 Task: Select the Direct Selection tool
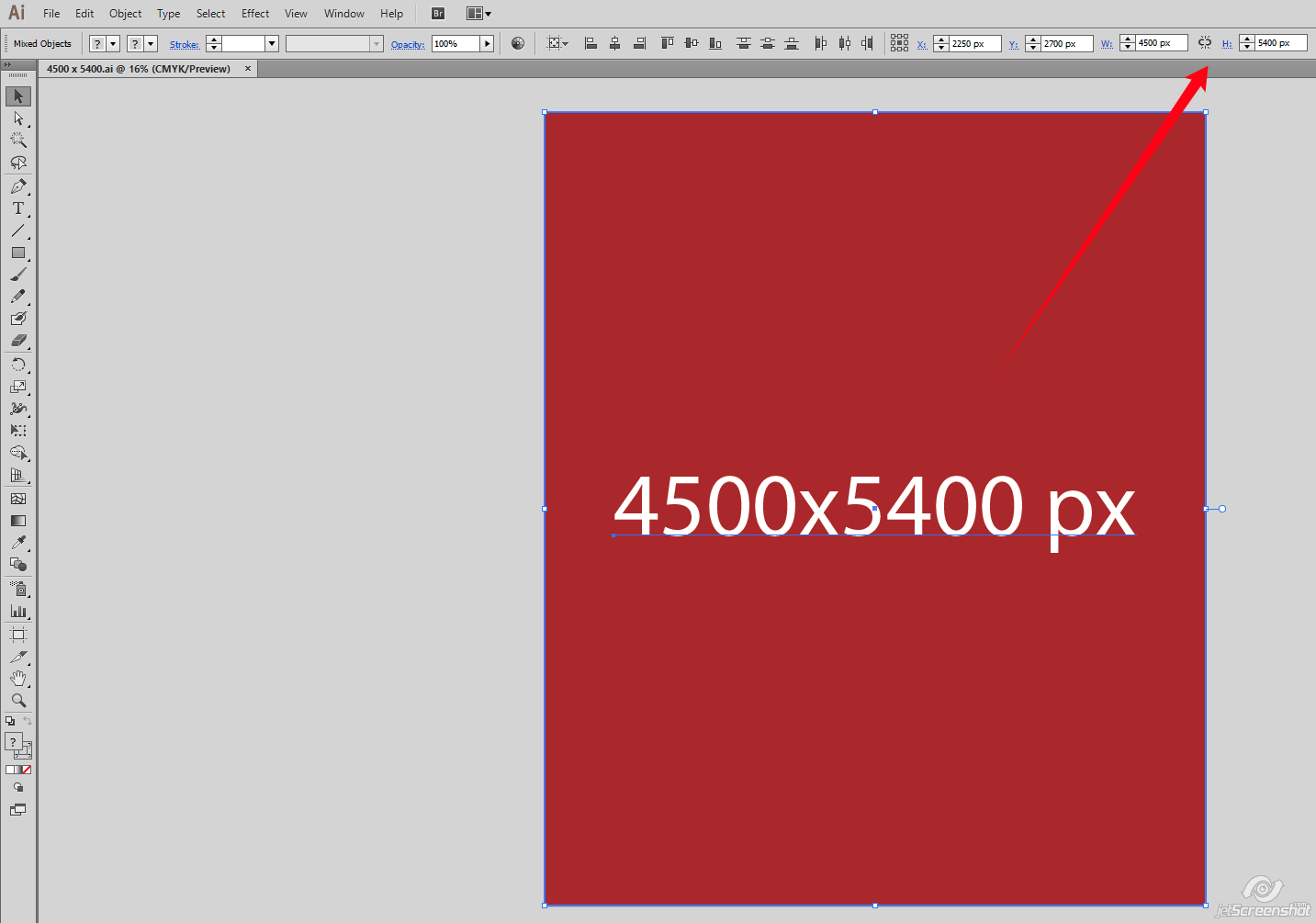tap(18, 118)
